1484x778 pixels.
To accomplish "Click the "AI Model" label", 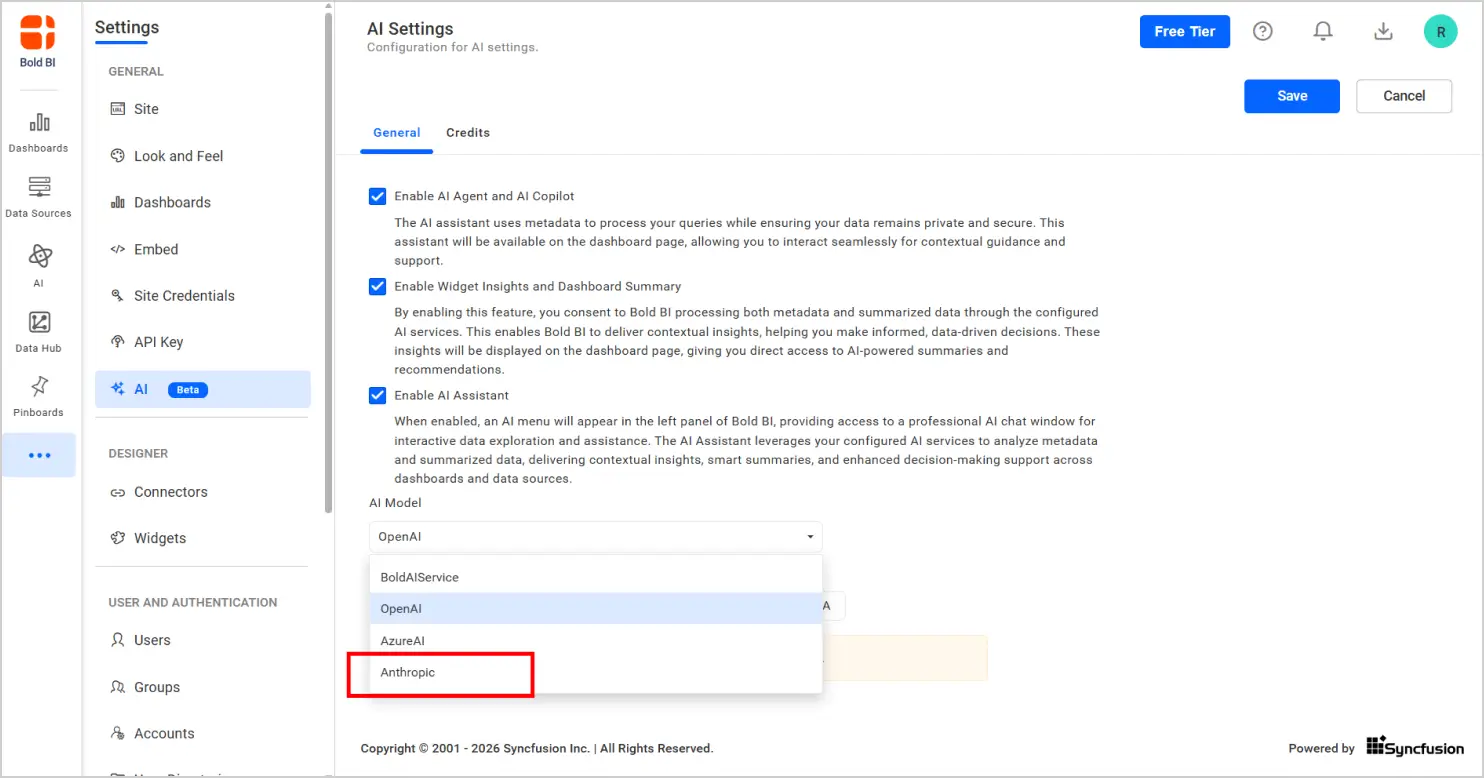I will [x=395, y=503].
